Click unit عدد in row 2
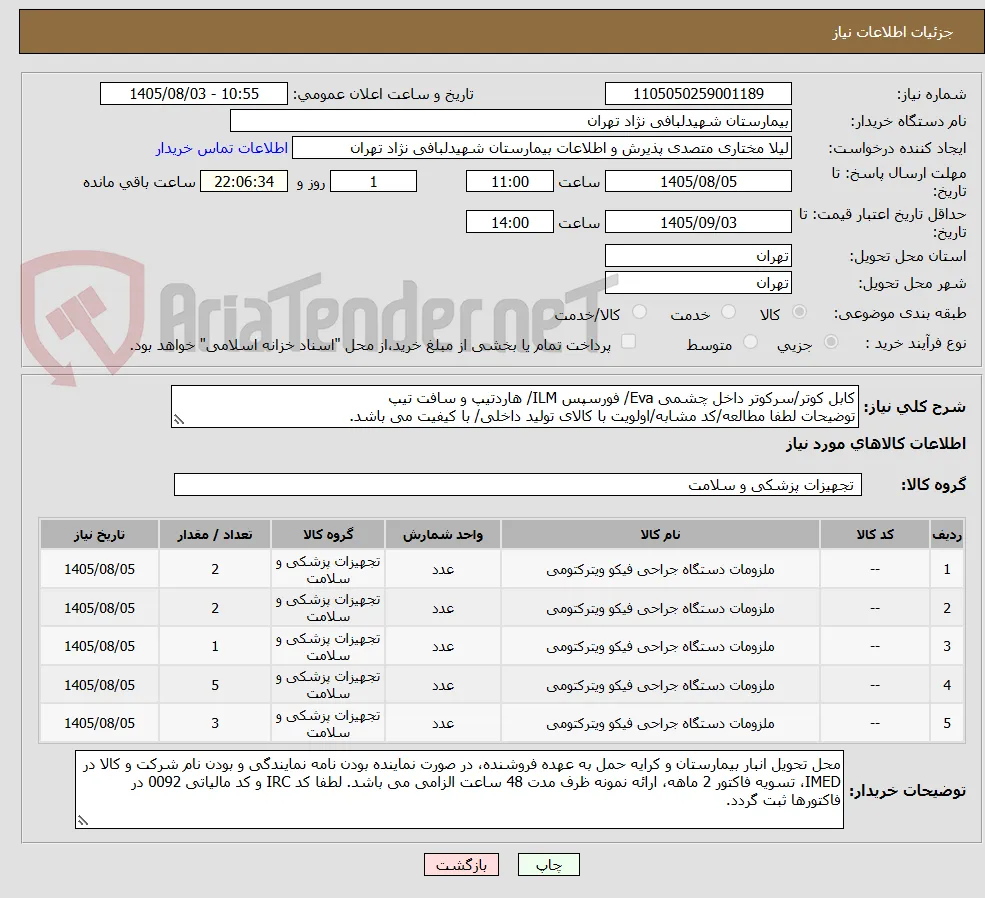985x898 pixels. (443, 608)
